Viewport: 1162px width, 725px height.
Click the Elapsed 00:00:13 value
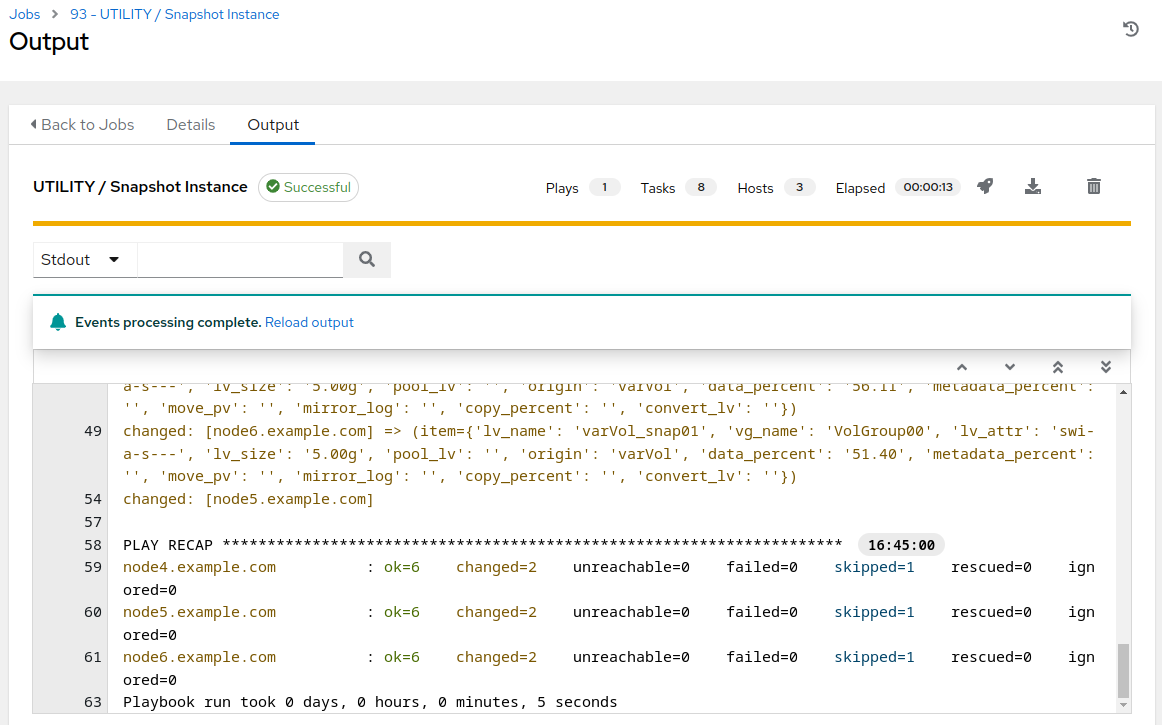tap(928, 187)
